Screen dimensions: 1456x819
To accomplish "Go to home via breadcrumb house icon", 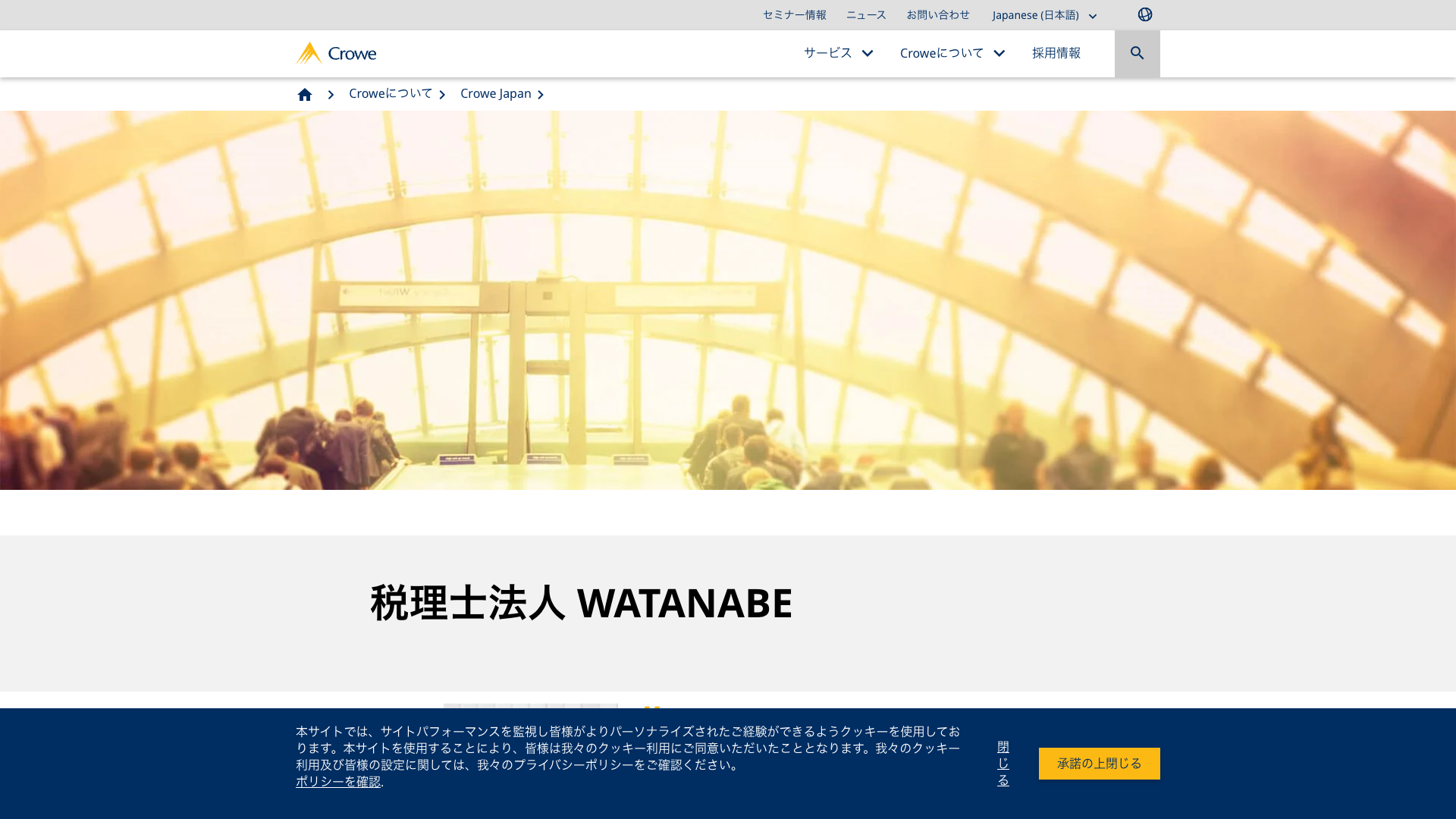I will pyautogui.click(x=305, y=94).
